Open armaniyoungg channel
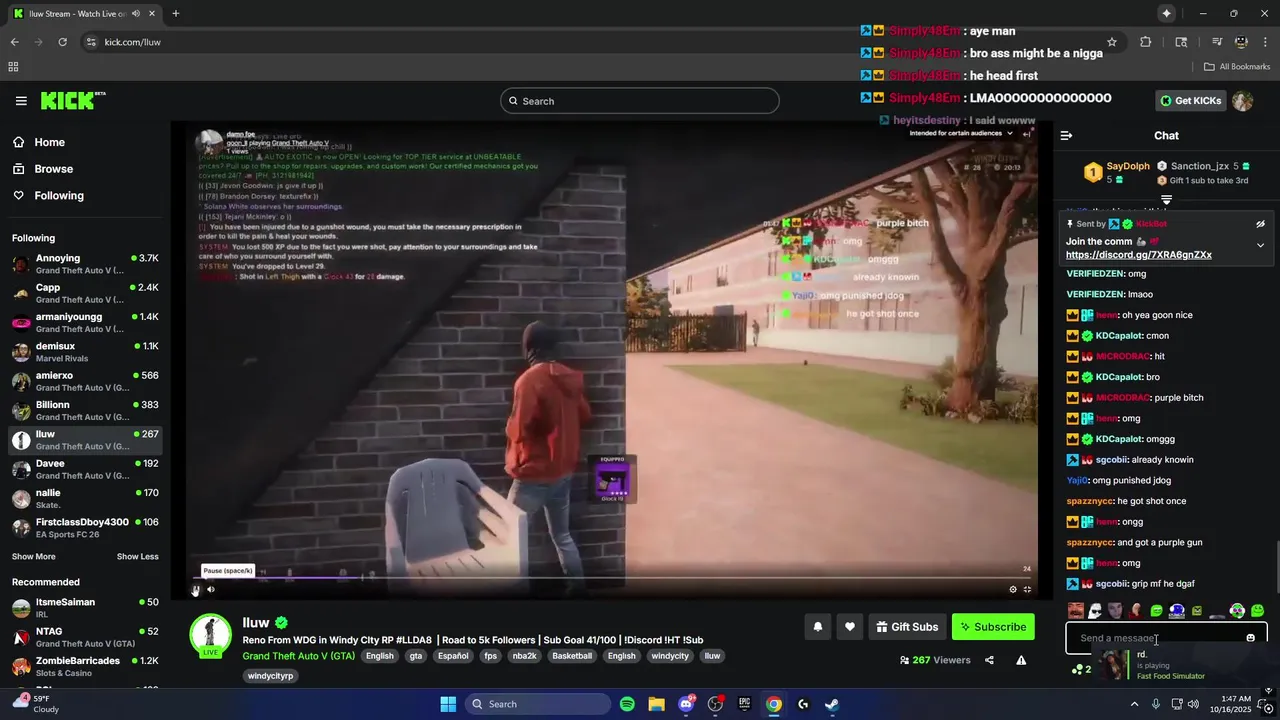This screenshot has height=720, width=1280. click(x=85, y=322)
